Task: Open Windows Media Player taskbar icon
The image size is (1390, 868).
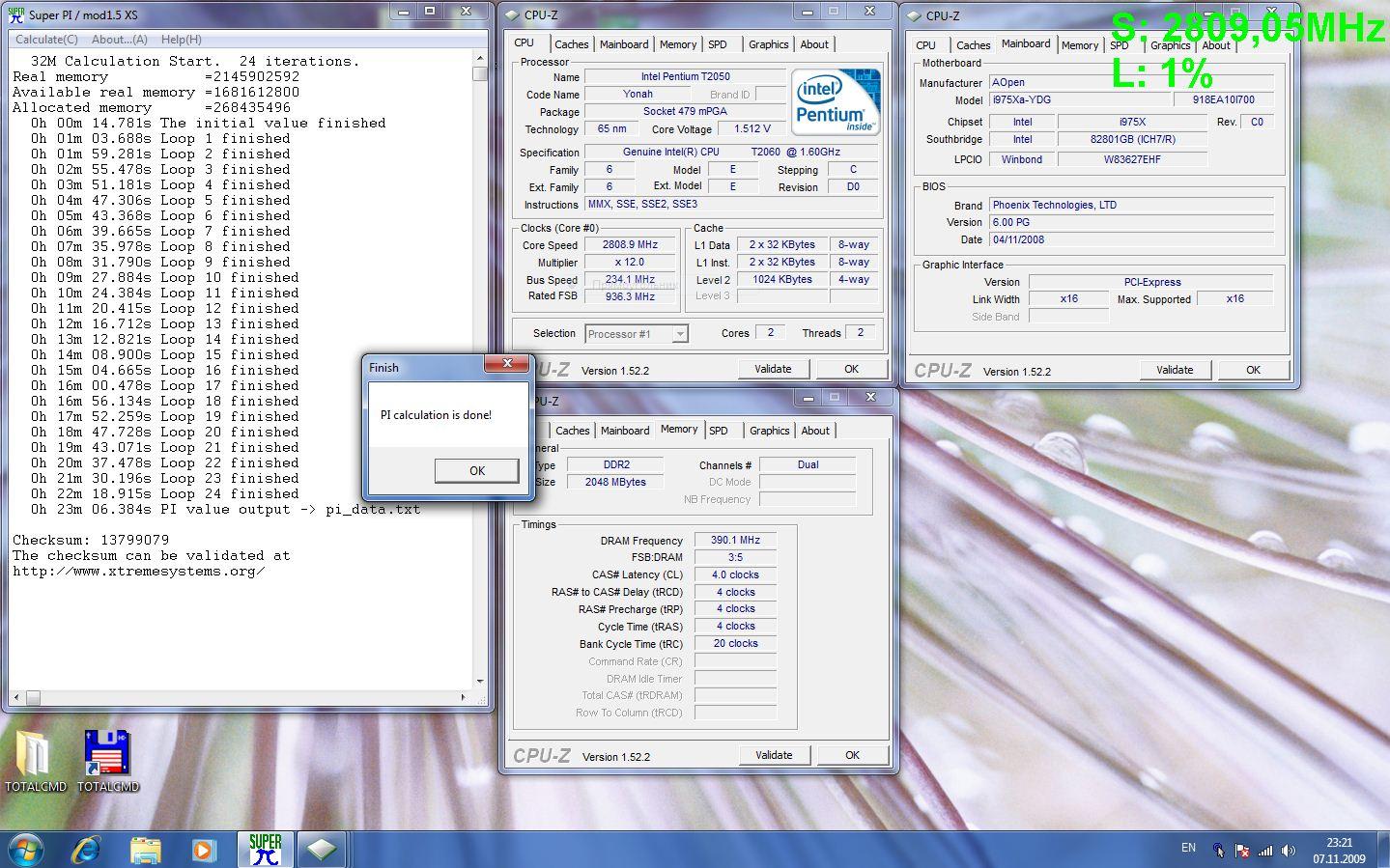Action: 204,850
